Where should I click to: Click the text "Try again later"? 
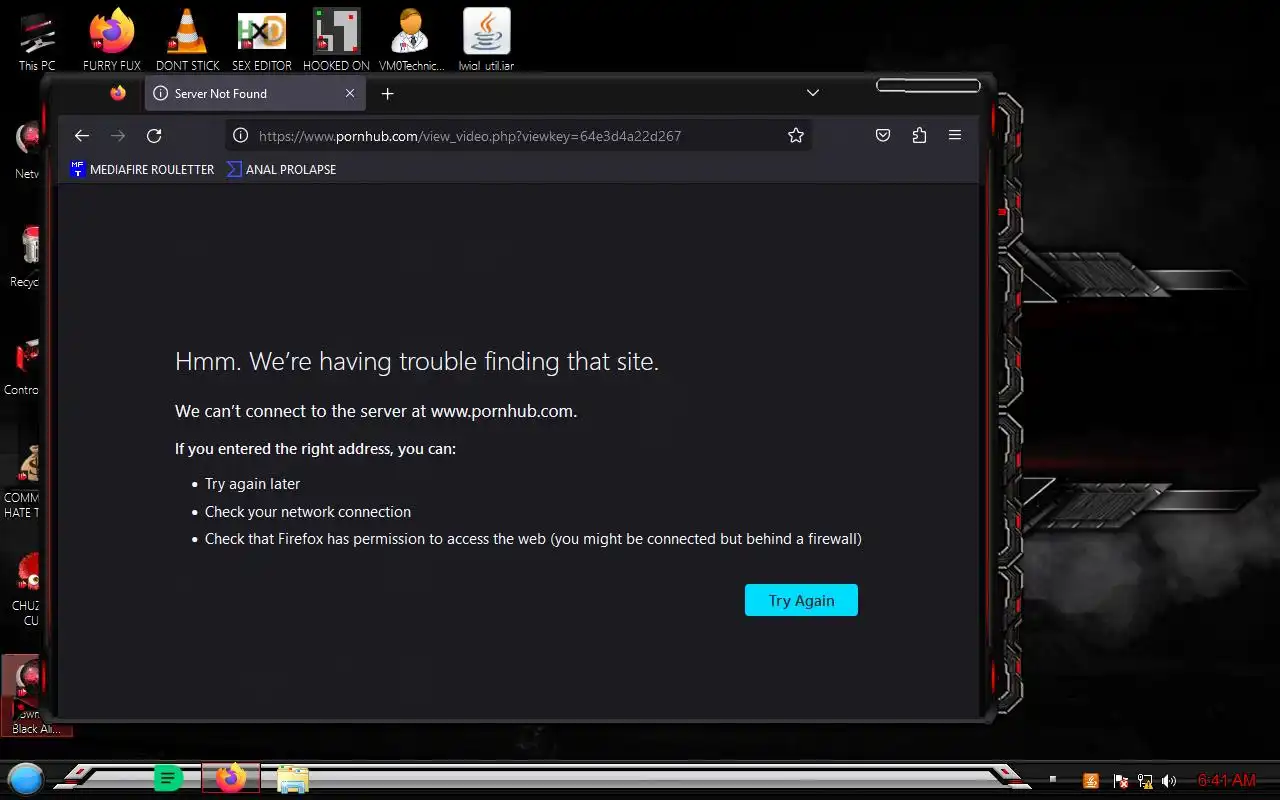[253, 484]
